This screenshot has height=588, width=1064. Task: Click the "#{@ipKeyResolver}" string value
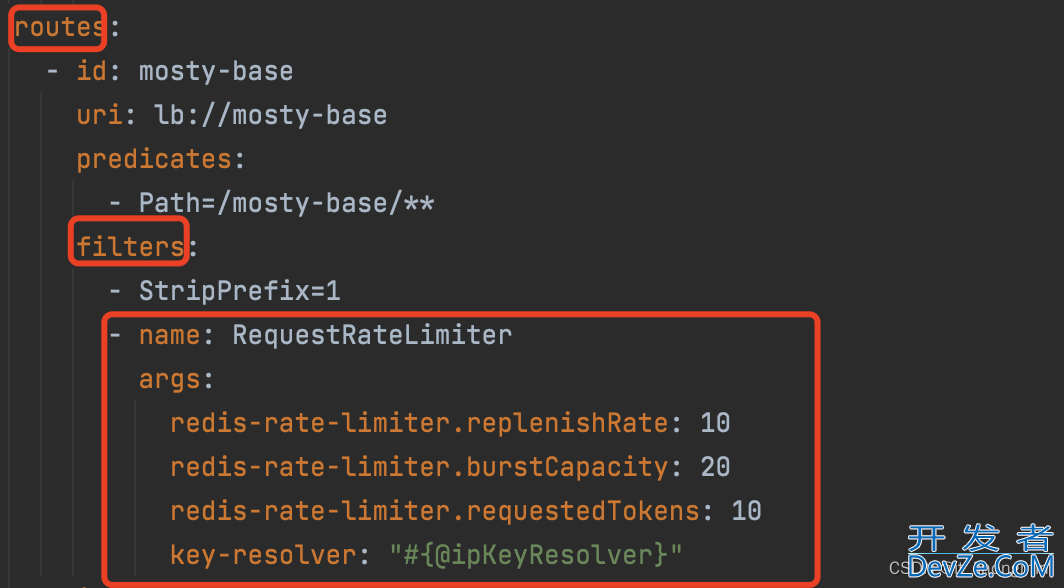click(535, 555)
